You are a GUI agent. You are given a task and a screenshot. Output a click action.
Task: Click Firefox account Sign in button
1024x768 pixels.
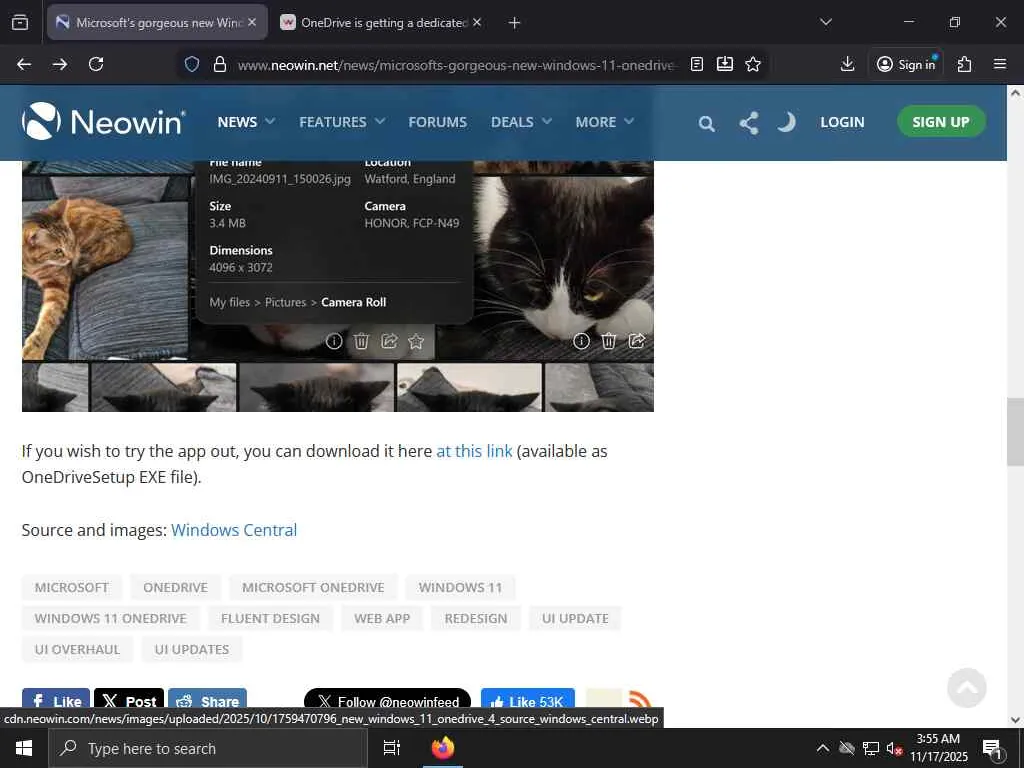click(906, 64)
